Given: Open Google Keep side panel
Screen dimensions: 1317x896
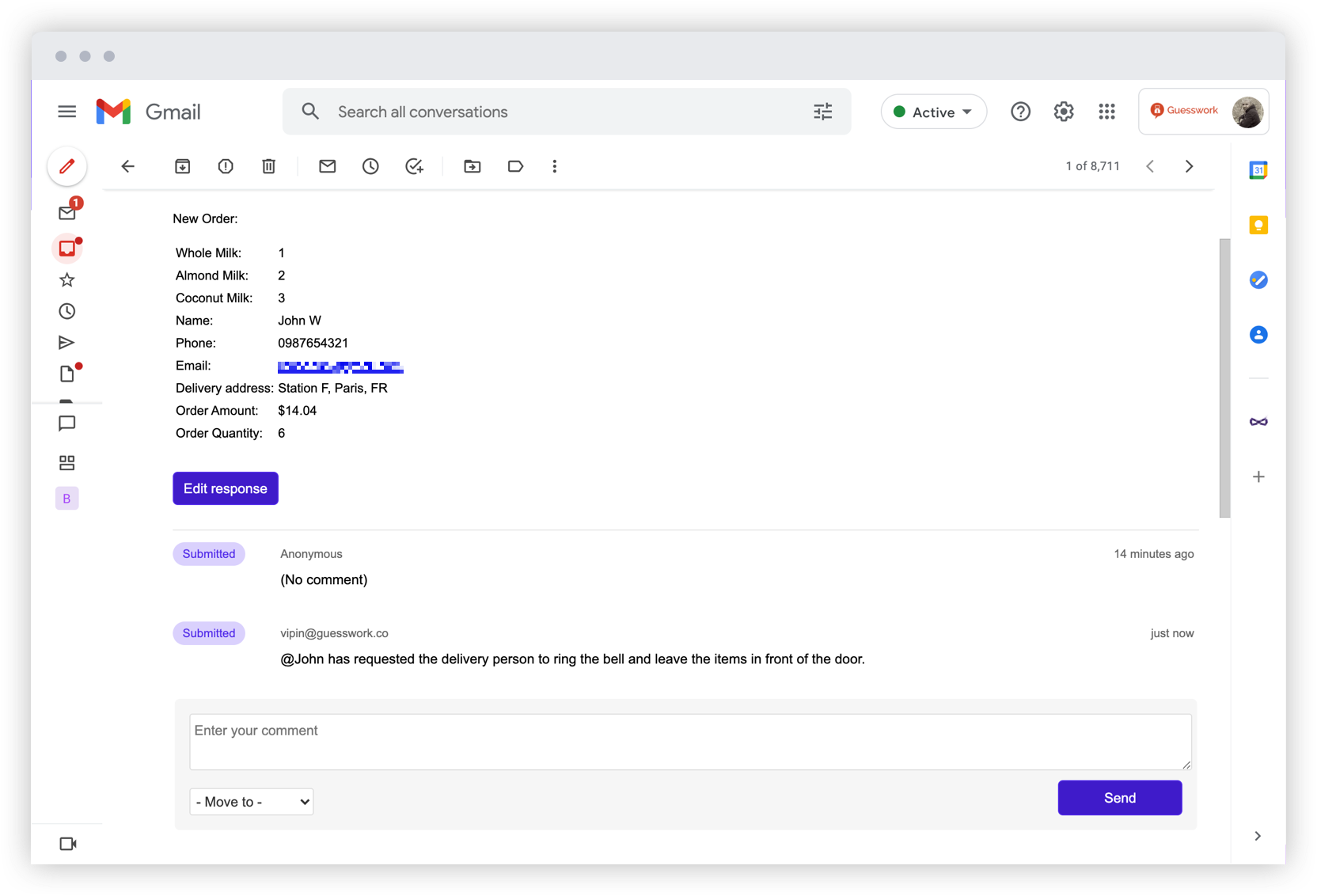Looking at the screenshot, I should (x=1258, y=225).
